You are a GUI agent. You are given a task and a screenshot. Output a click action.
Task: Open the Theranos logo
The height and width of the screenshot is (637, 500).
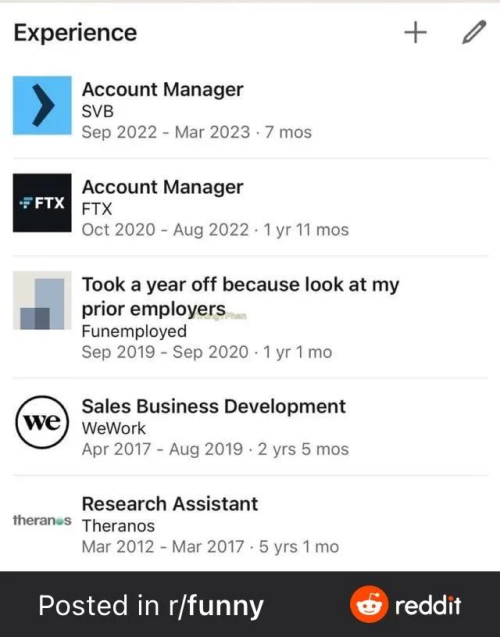tap(42, 520)
